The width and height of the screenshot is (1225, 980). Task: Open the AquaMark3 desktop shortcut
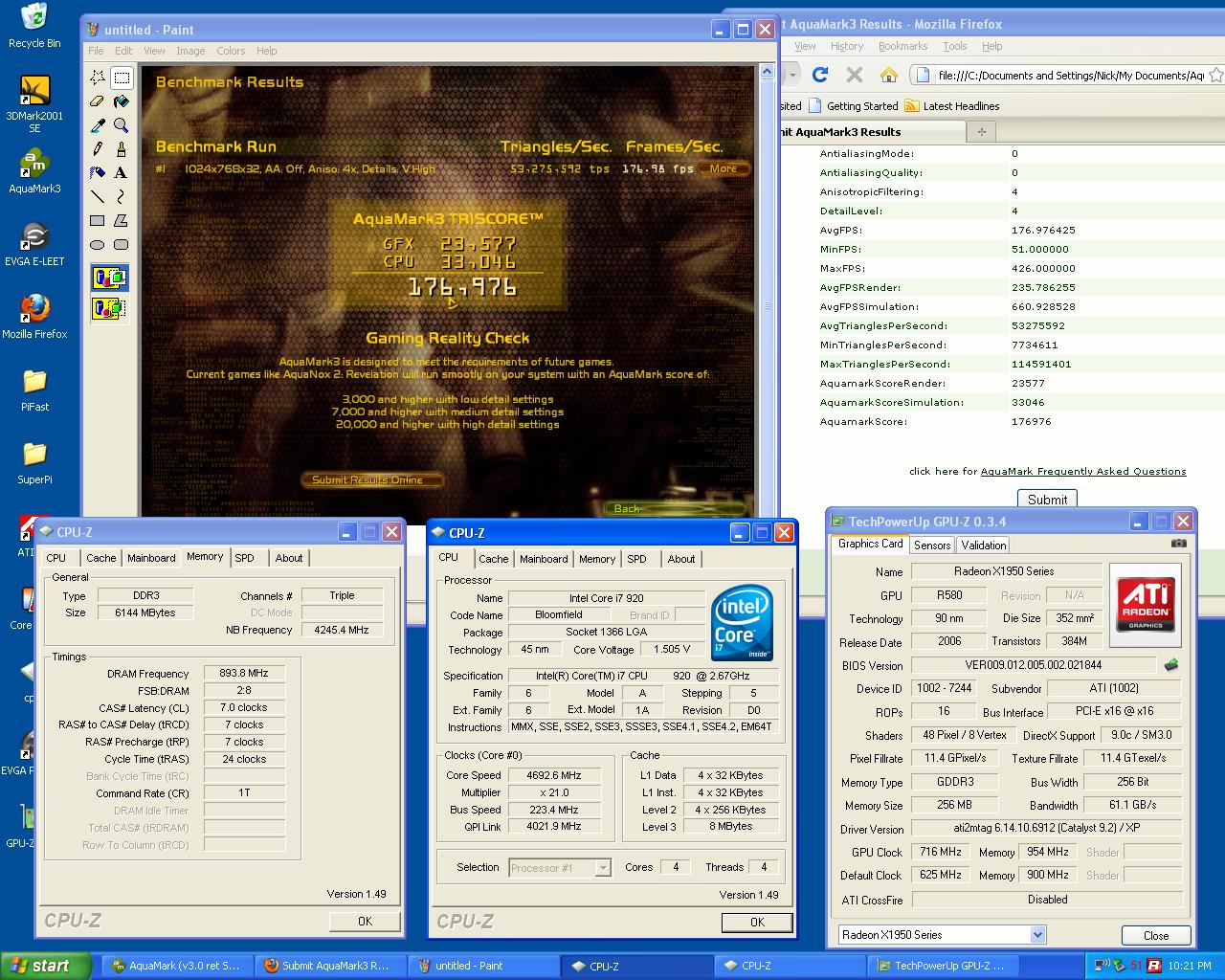(x=34, y=171)
